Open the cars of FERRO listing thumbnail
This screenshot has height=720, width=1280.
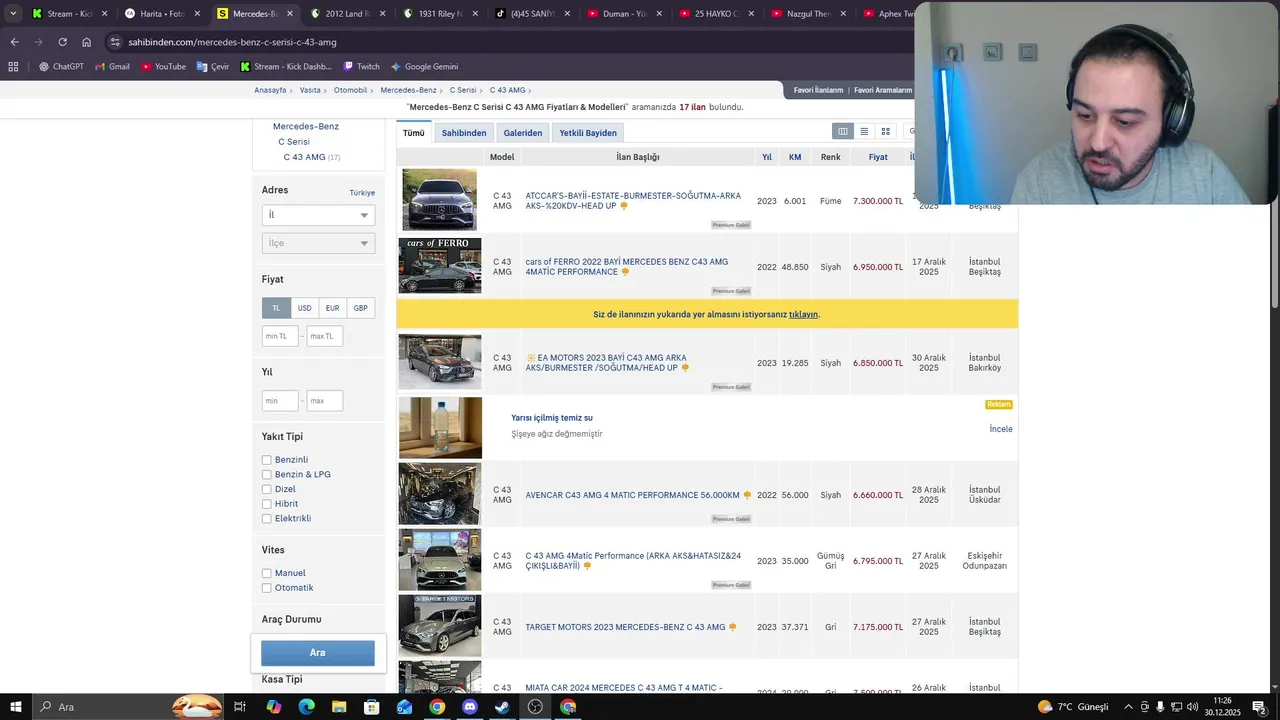pos(440,266)
